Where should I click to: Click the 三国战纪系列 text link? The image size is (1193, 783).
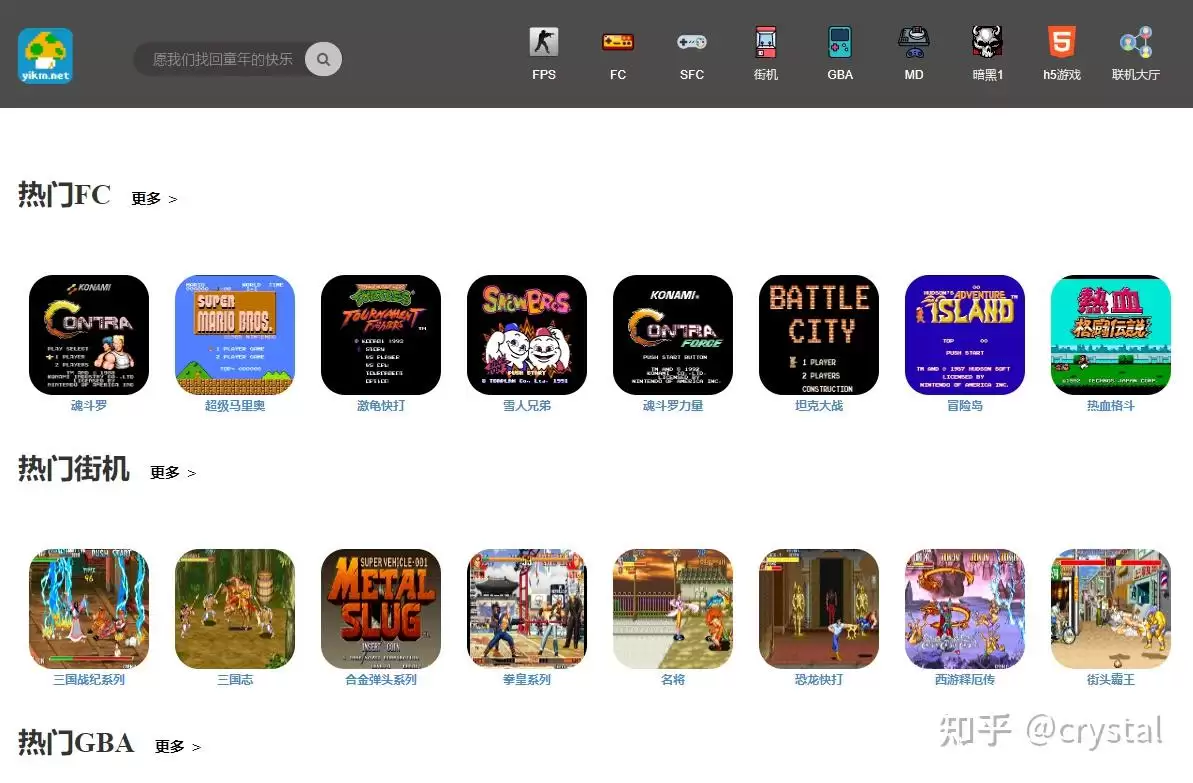(x=89, y=680)
